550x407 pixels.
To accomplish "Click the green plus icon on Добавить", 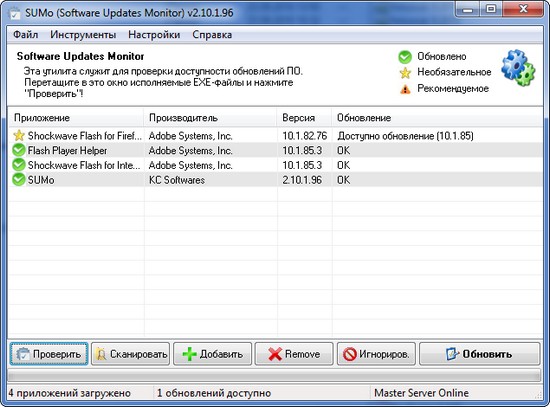I will coord(190,354).
